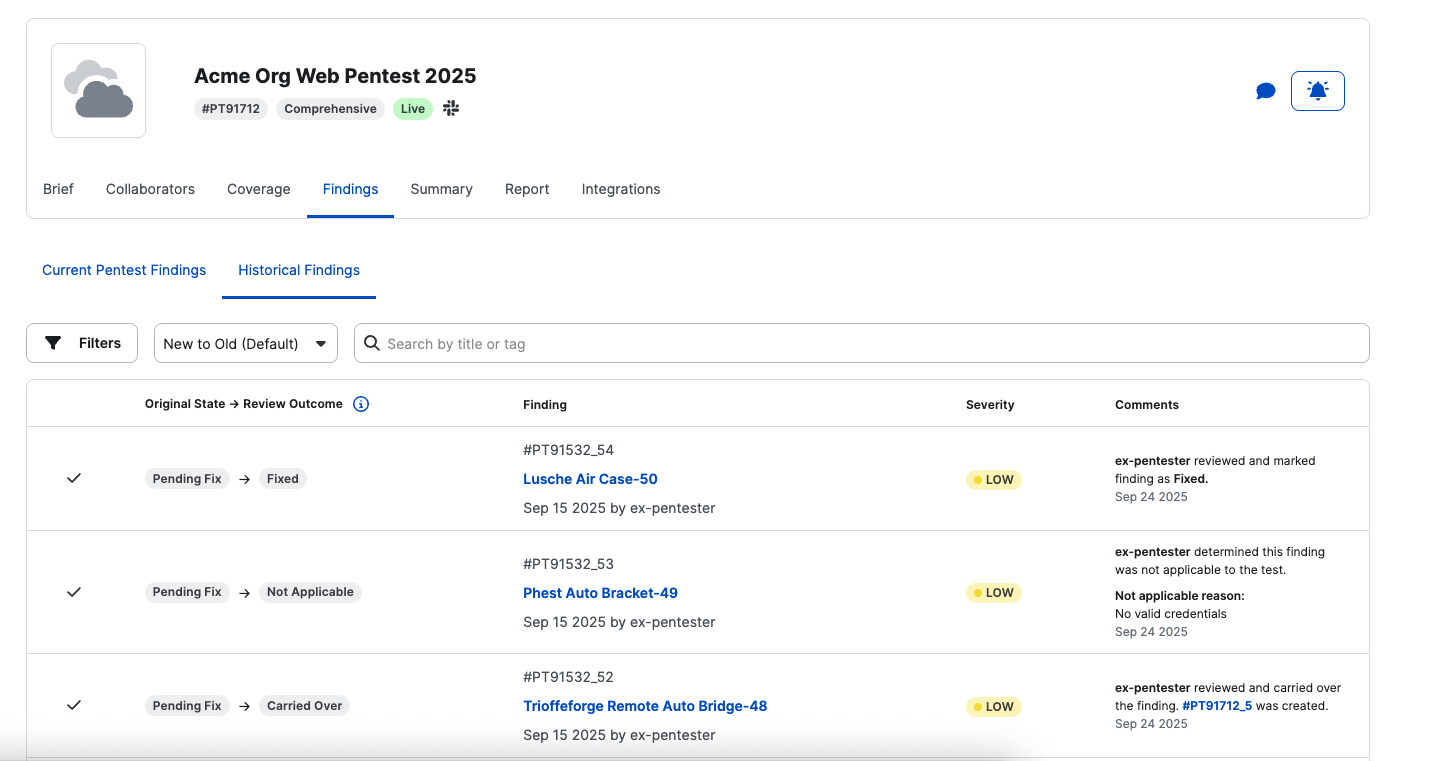This screenshot has width=1431, height=761.
Task: Click the info icon beside Review Outcome
Action: [361, 404]
